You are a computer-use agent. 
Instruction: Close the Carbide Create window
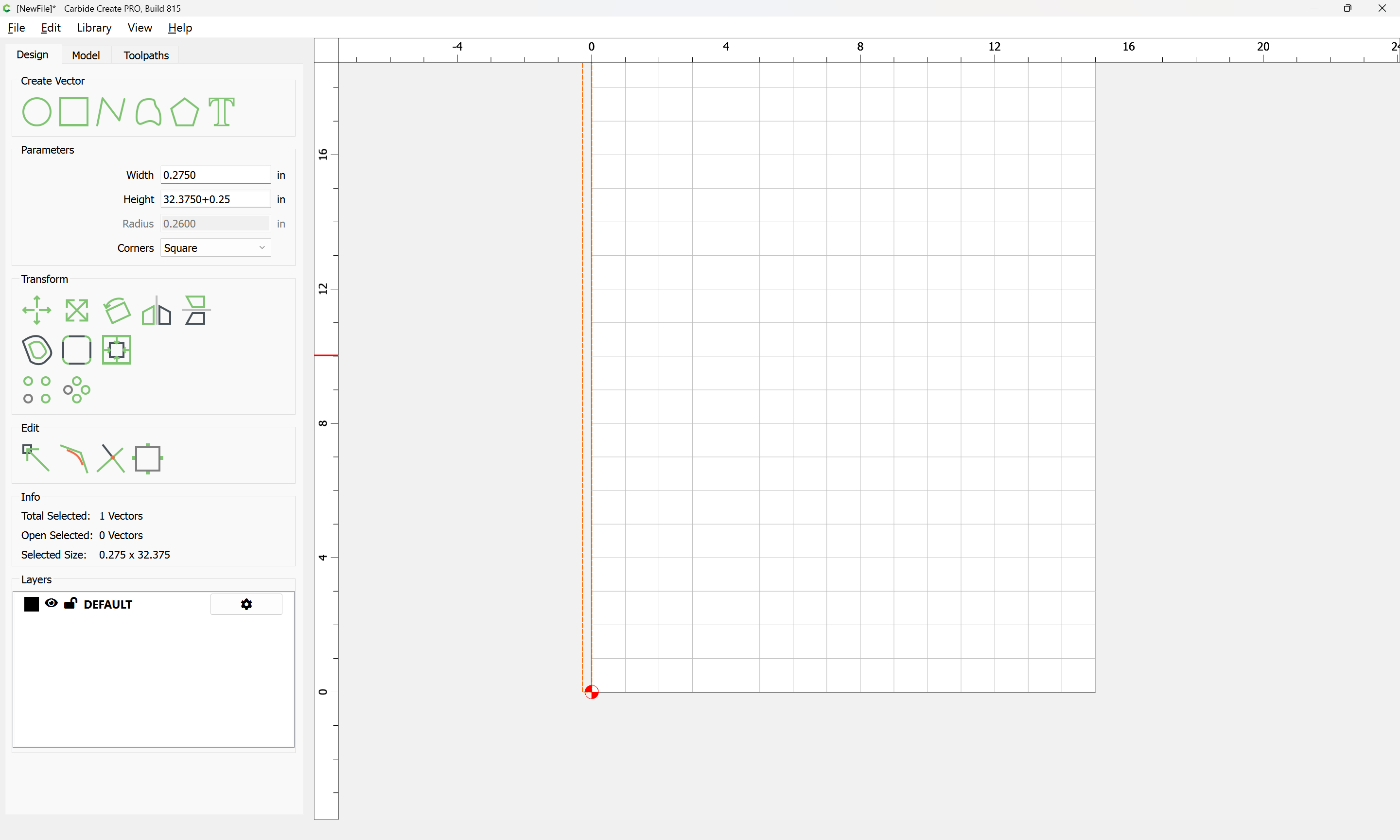pos(1382,8)
